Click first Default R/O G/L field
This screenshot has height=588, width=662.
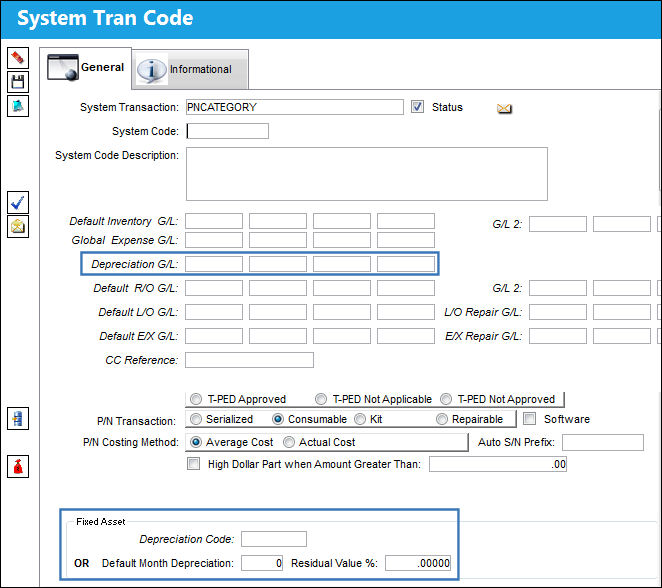click(x=214, y=288)
